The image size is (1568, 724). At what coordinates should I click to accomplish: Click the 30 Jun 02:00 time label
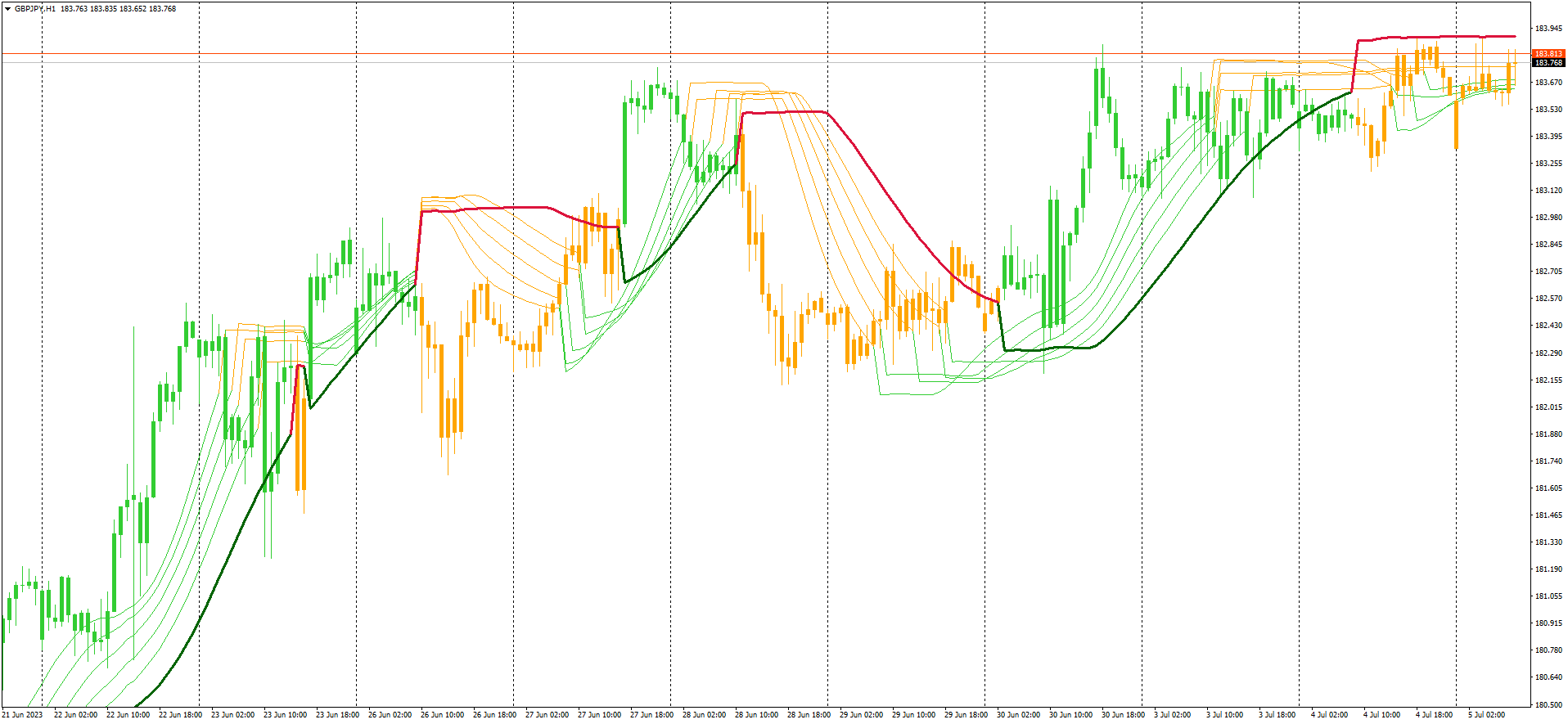pyautogui.click(x=1018, y=715)
